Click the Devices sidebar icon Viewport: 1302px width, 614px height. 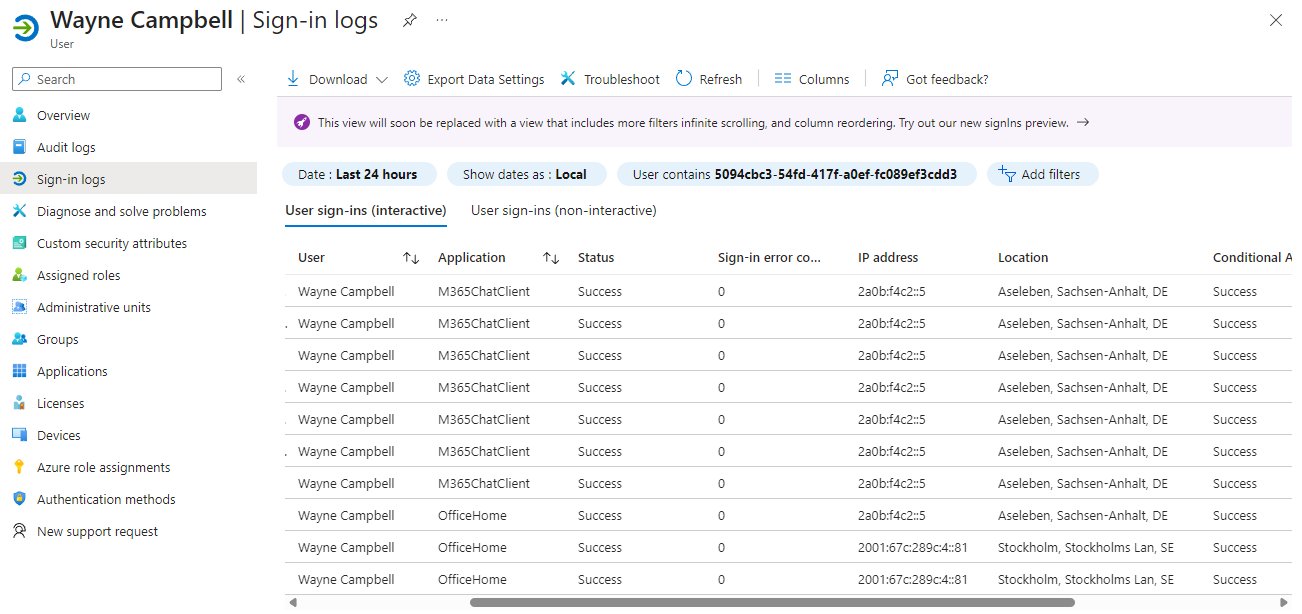tap(19, 435)
